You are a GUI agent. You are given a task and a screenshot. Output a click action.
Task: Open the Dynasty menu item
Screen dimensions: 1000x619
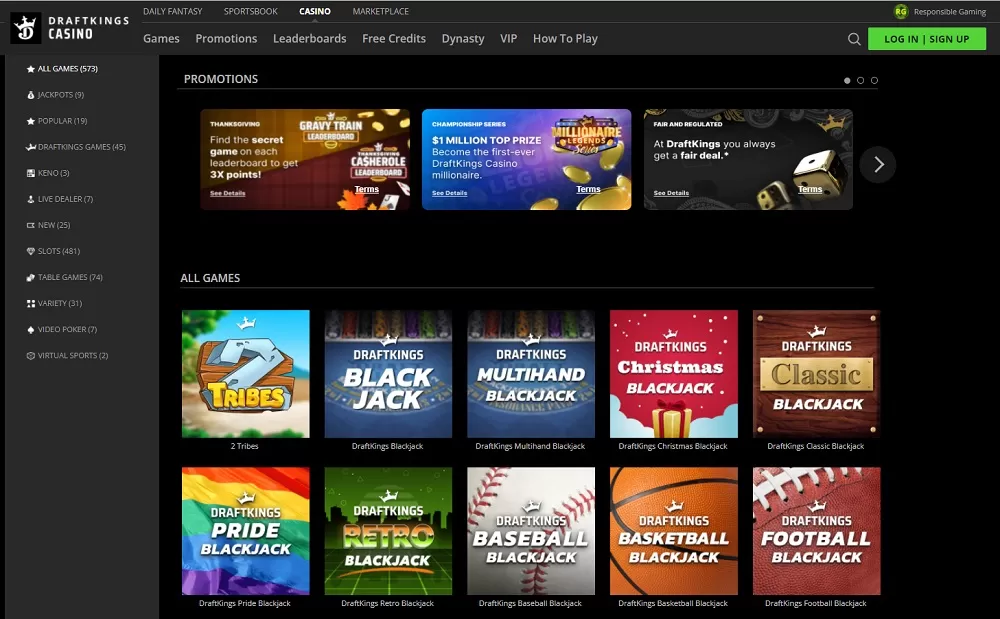tap(463, 39)
